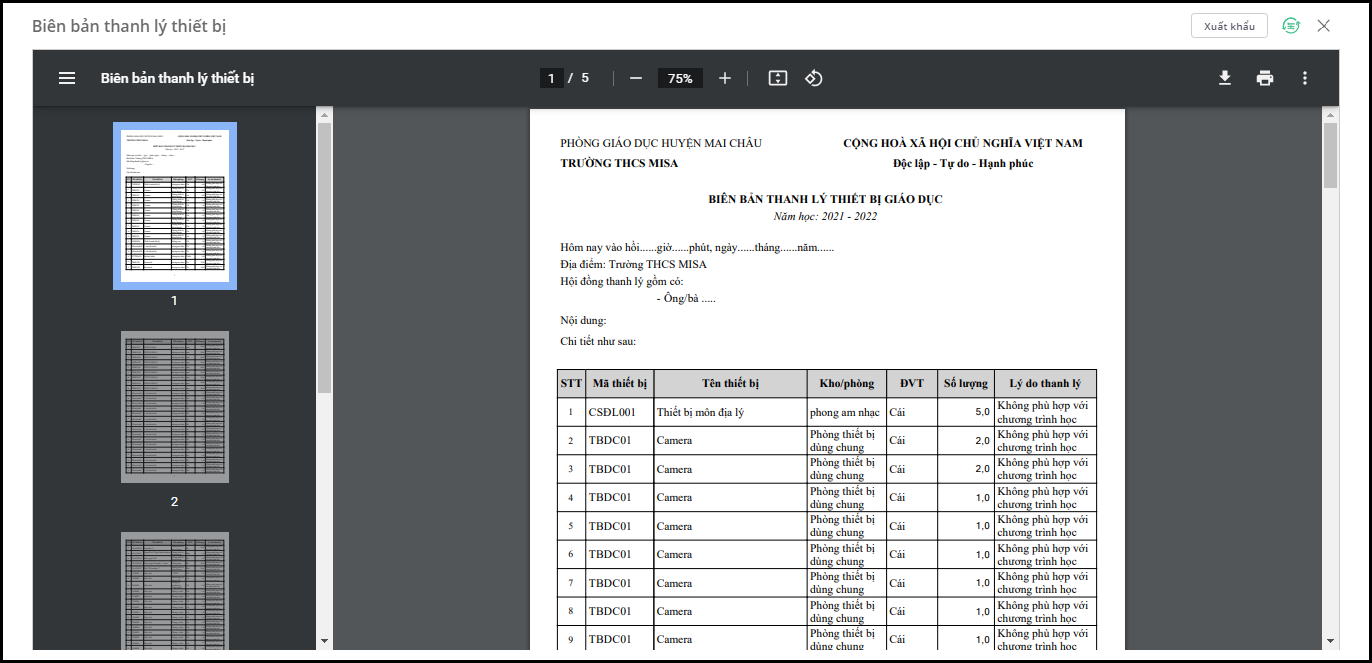Click the cell phong am nhac

click(x=845, y=412)
